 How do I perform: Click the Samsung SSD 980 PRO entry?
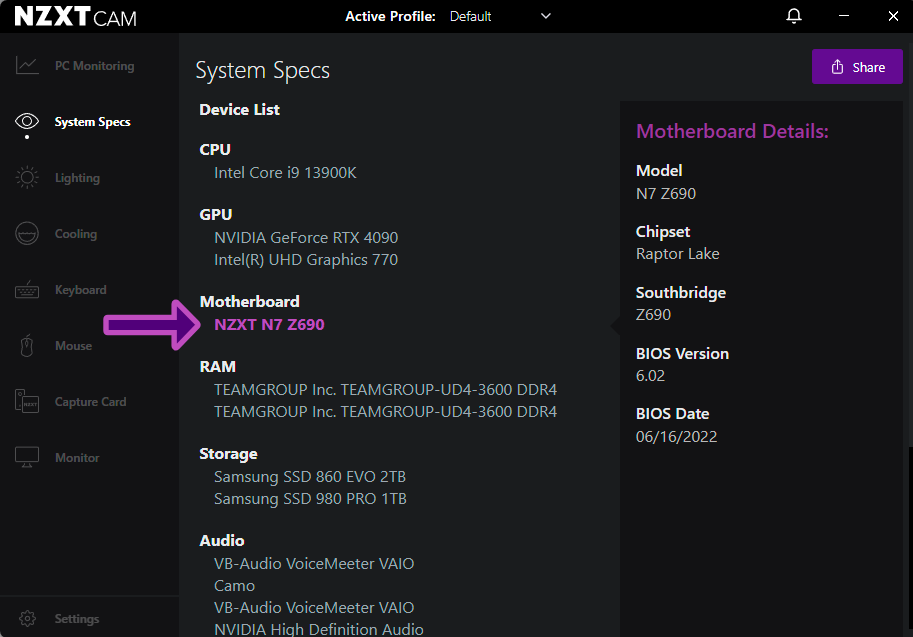tap(310, 498)
